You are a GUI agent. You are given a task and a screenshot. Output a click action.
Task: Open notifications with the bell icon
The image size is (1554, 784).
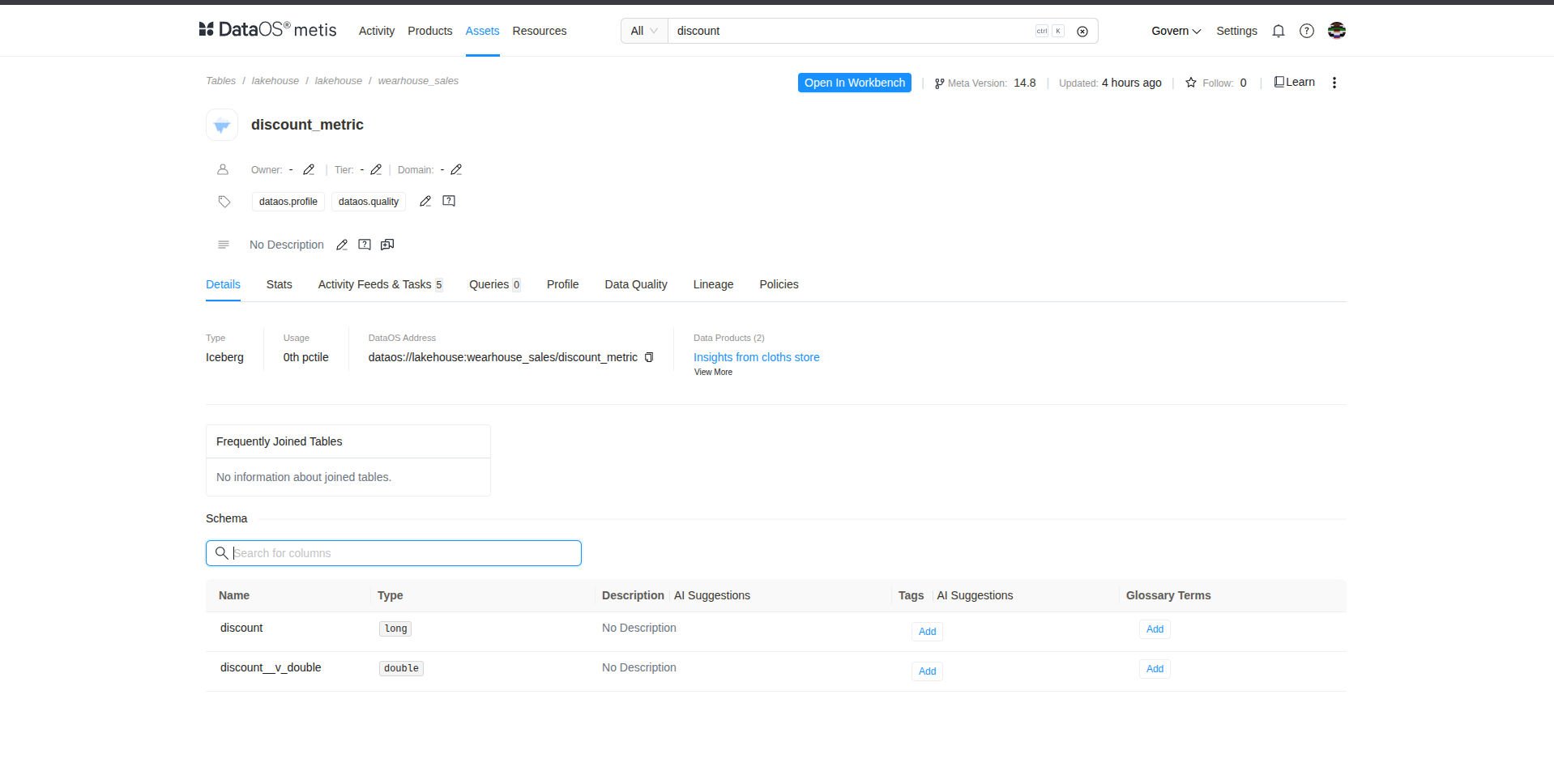[x=1278, y=31]
